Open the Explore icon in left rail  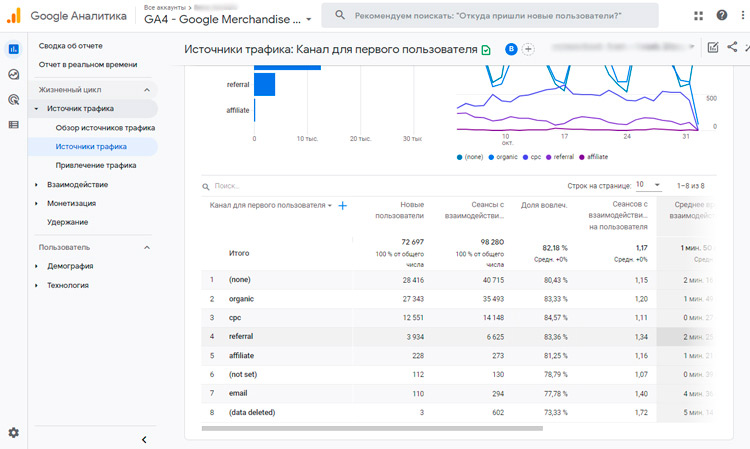14,74
